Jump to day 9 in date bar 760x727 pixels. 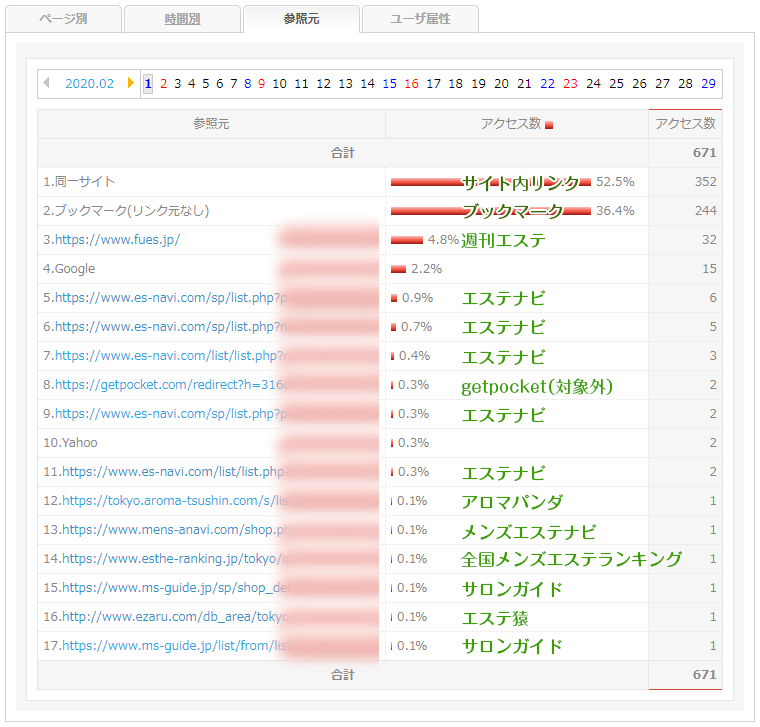(x=261, y=84)
